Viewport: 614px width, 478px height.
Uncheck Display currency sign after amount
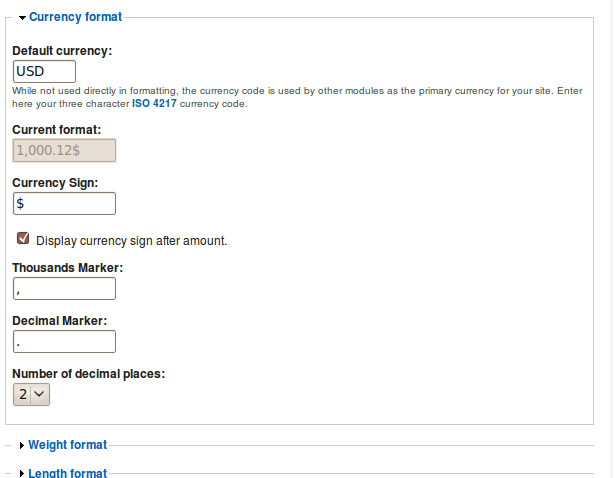pos(23,238)
